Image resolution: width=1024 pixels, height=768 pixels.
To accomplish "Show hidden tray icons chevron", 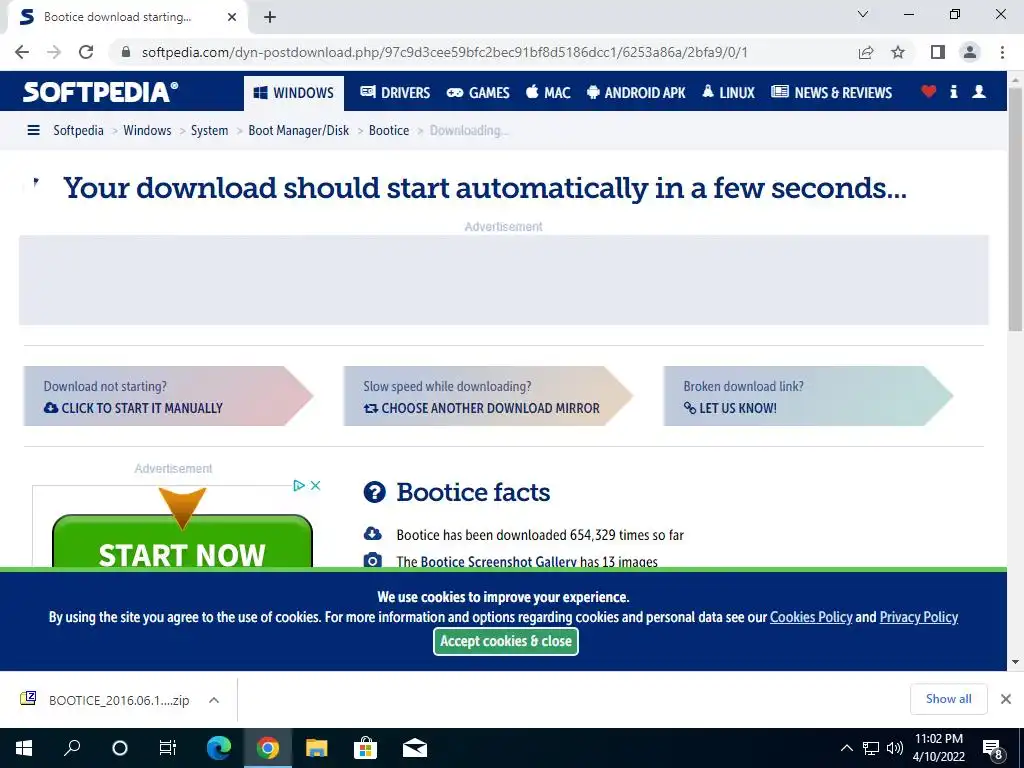I will coord(846,748).
